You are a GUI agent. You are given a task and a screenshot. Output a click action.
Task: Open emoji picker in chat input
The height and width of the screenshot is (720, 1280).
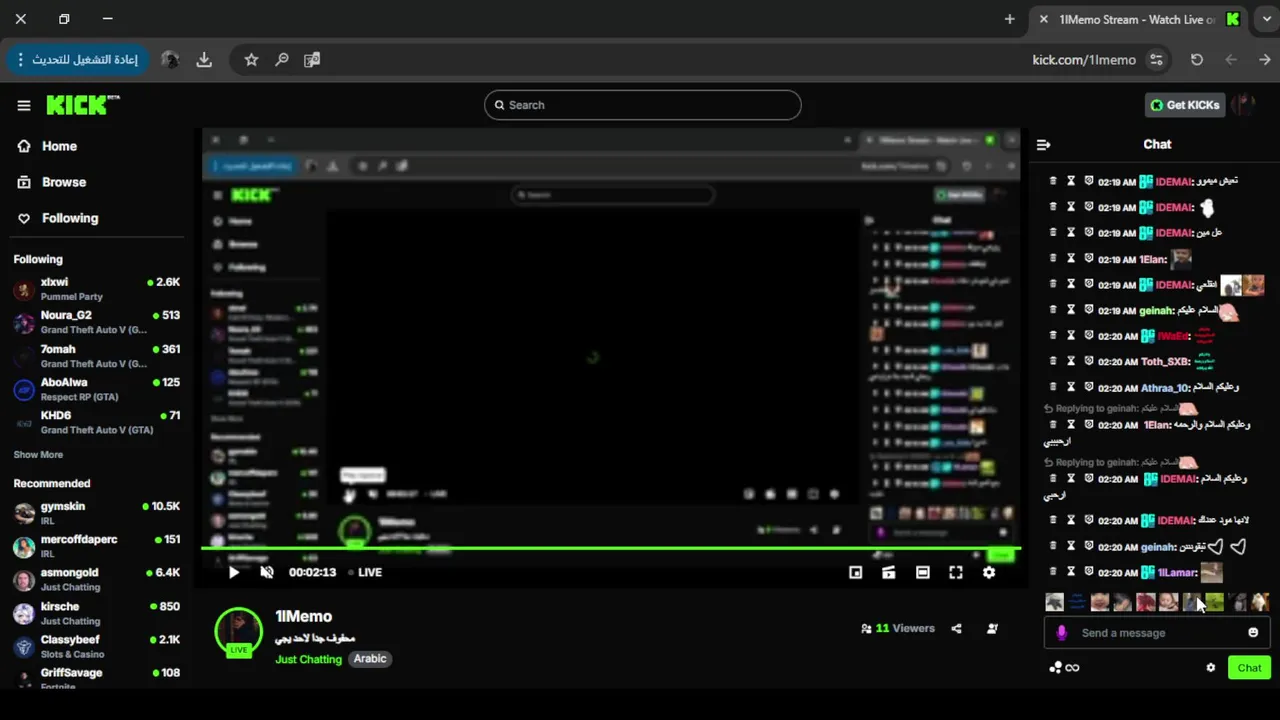click(x=1253, y=632)
